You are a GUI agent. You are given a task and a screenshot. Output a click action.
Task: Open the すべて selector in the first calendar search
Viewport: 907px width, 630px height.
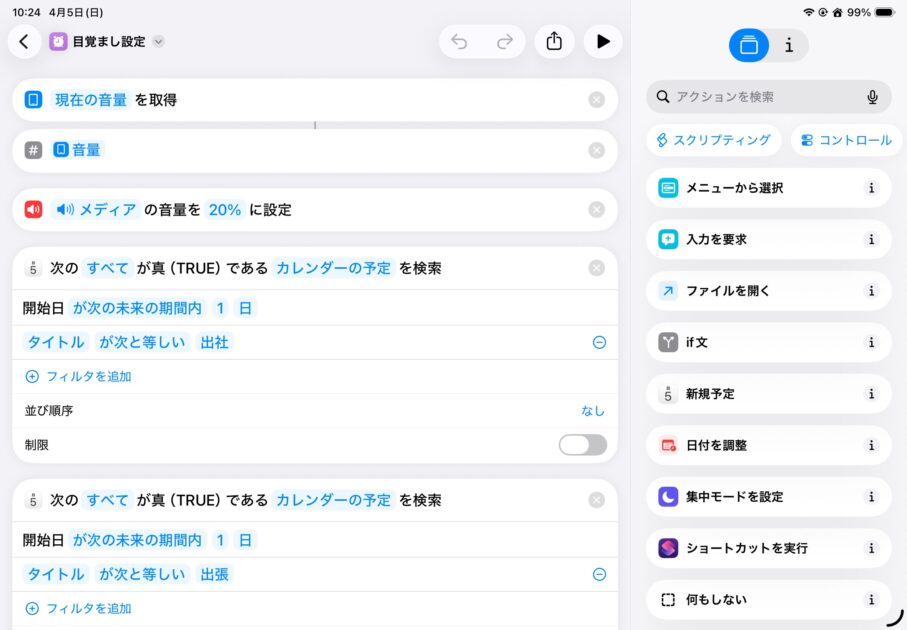tap(107, 268)
